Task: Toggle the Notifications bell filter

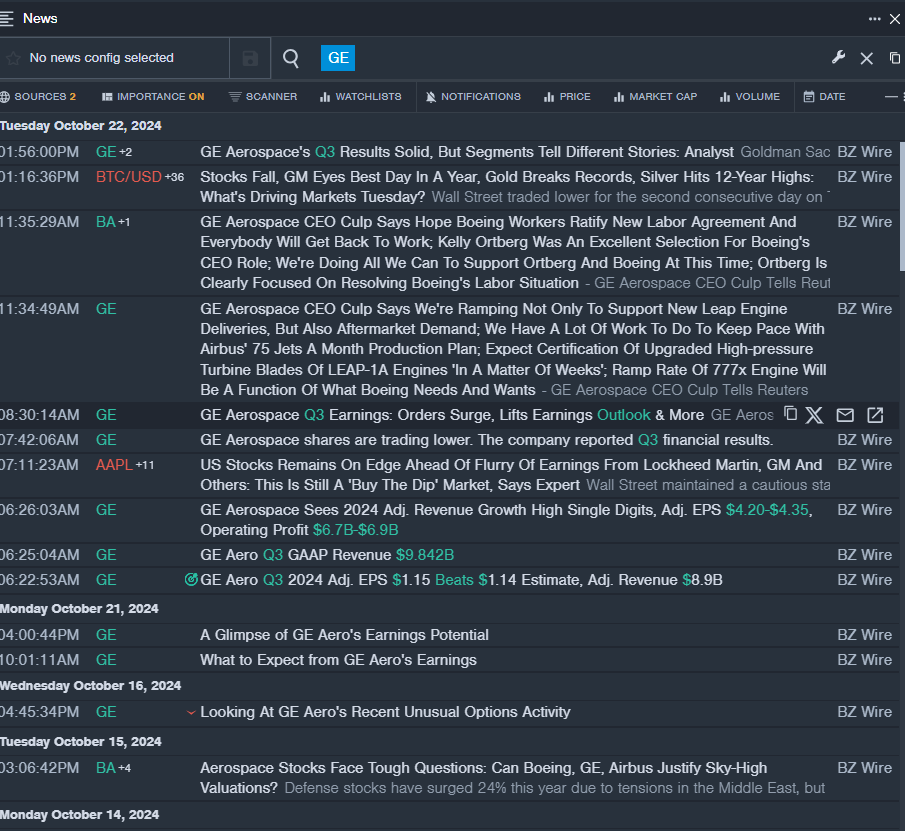Action: [x=473, y=97]
